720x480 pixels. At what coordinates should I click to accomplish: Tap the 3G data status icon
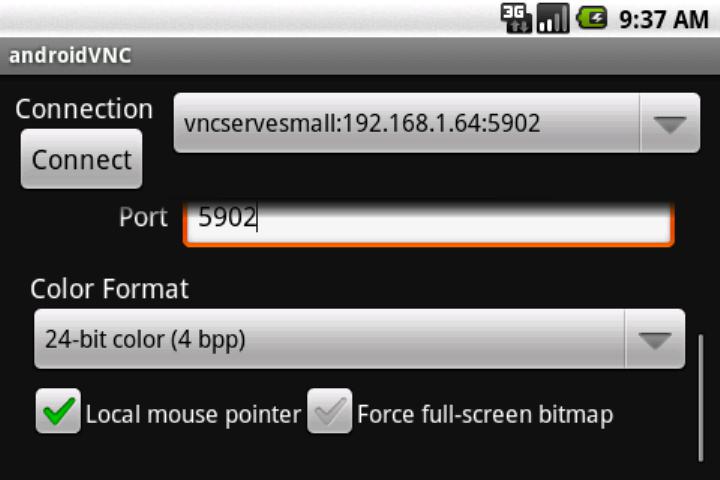[x=516, y=18]
